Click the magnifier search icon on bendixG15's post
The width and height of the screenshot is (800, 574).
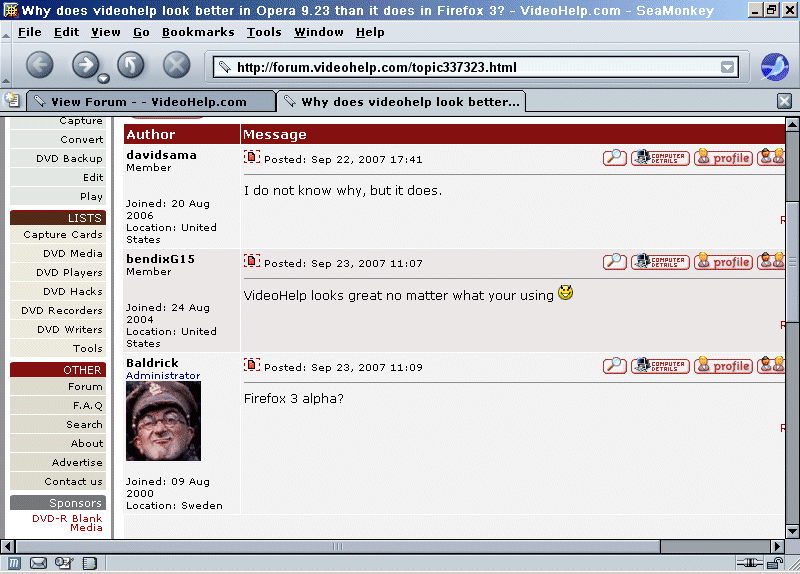click(x=614, y=262)
